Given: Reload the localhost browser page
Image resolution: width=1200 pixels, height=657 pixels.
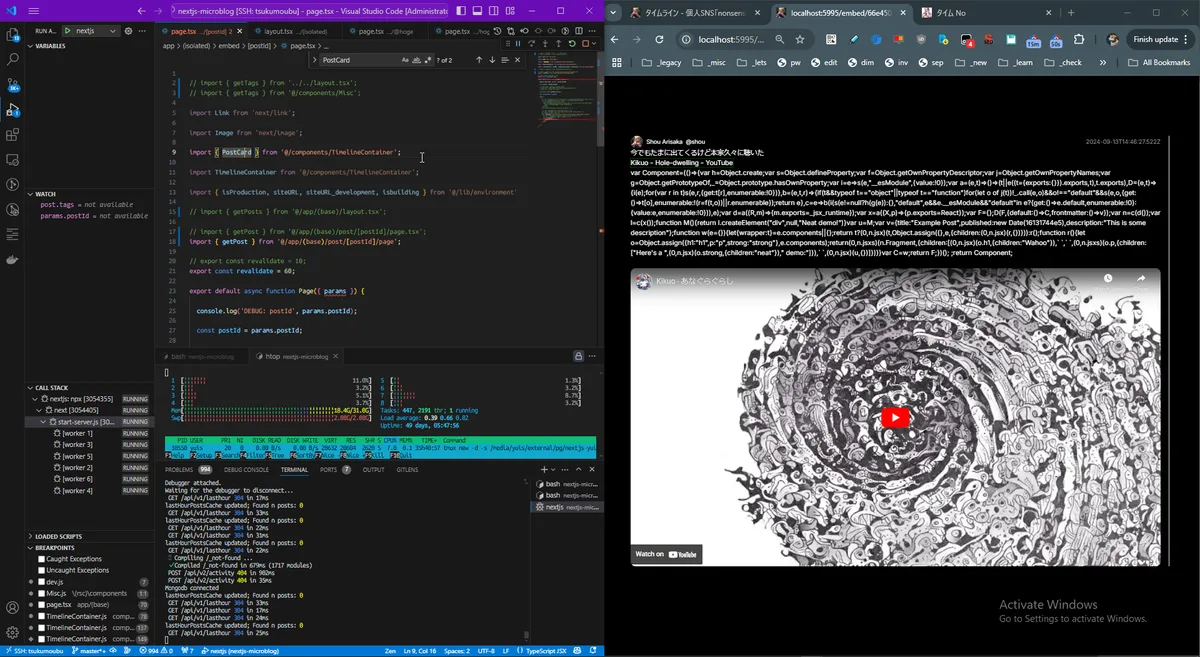Looking at the screenshot, I should coord(660,39).
